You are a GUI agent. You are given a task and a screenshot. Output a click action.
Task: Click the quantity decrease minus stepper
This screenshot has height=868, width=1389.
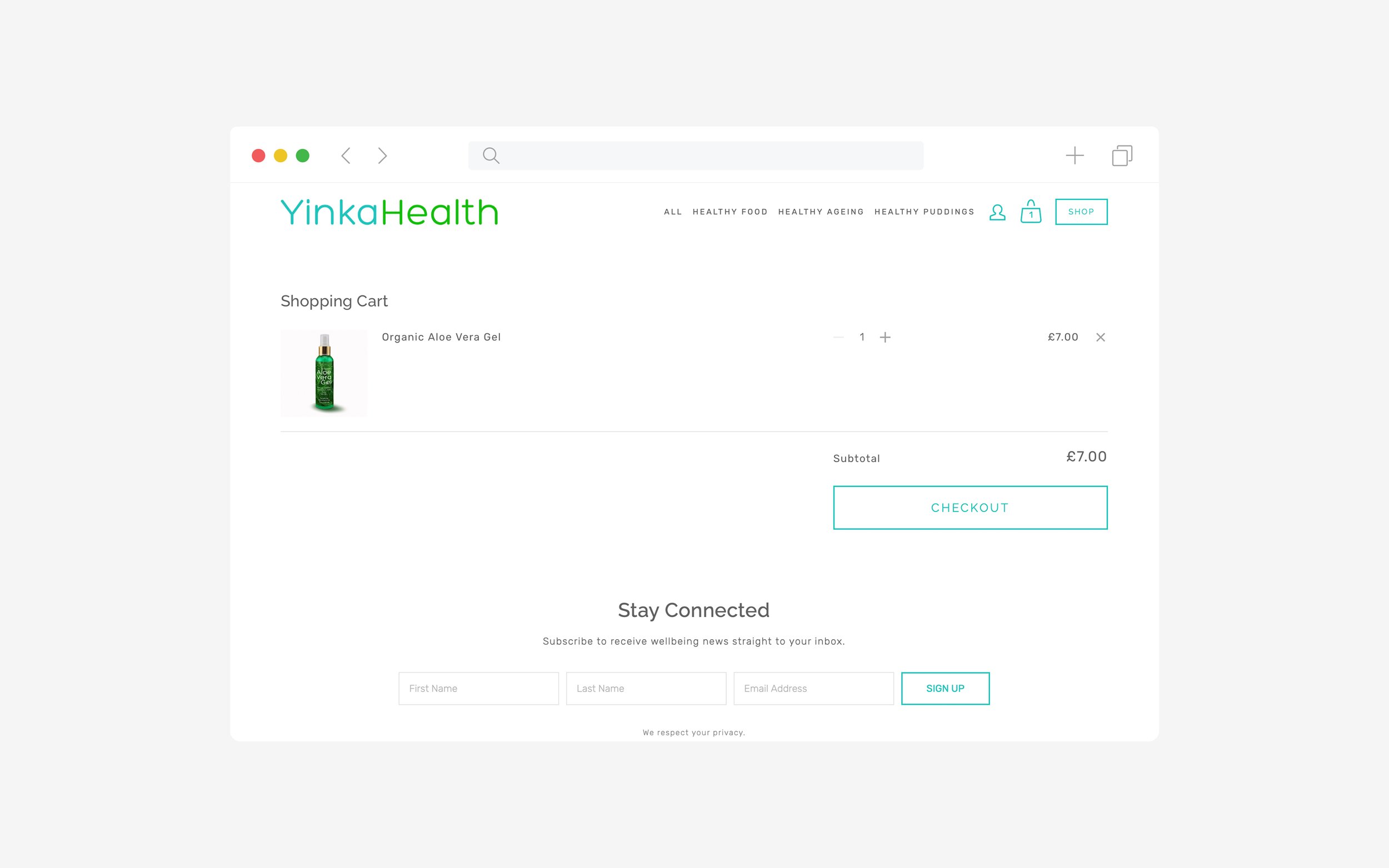coord(838,337)
